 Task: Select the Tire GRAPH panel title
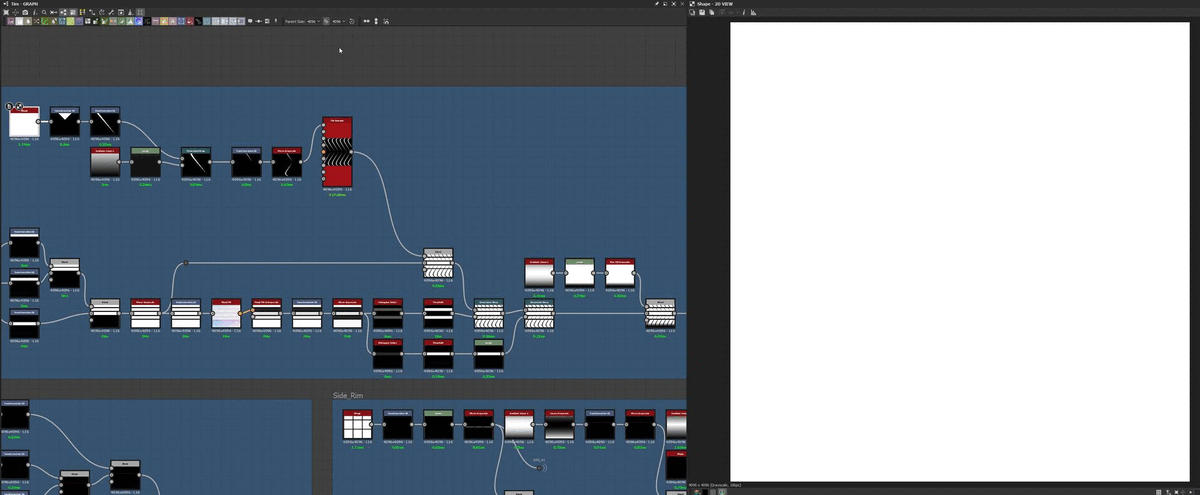click(x=23, y=4)
